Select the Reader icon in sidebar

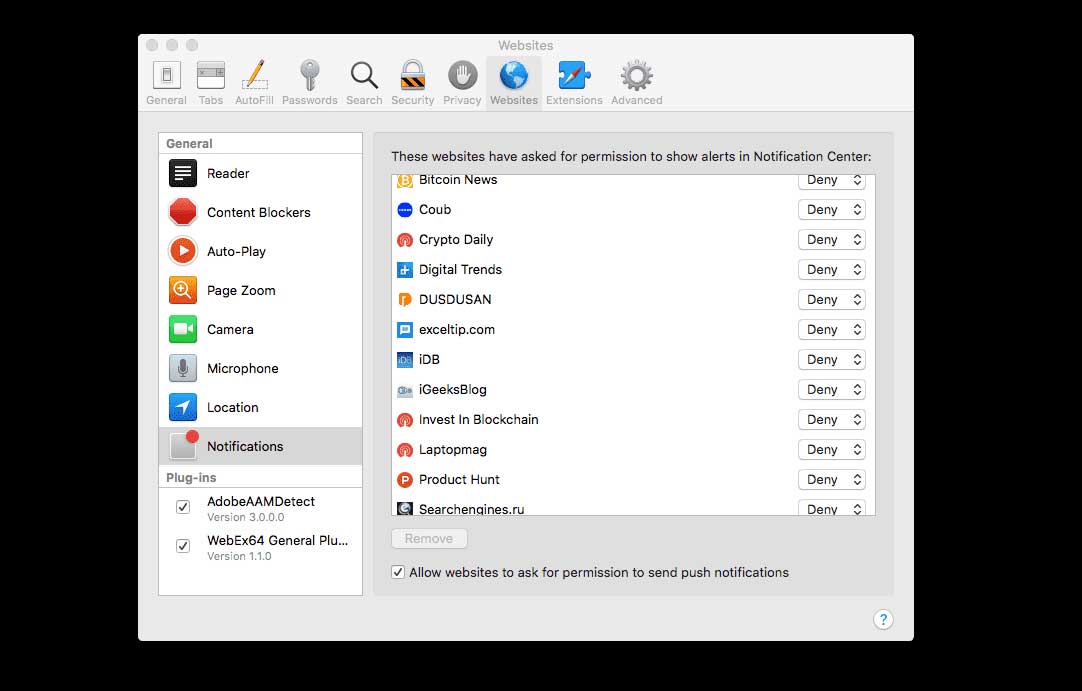(x=183, y=173)
